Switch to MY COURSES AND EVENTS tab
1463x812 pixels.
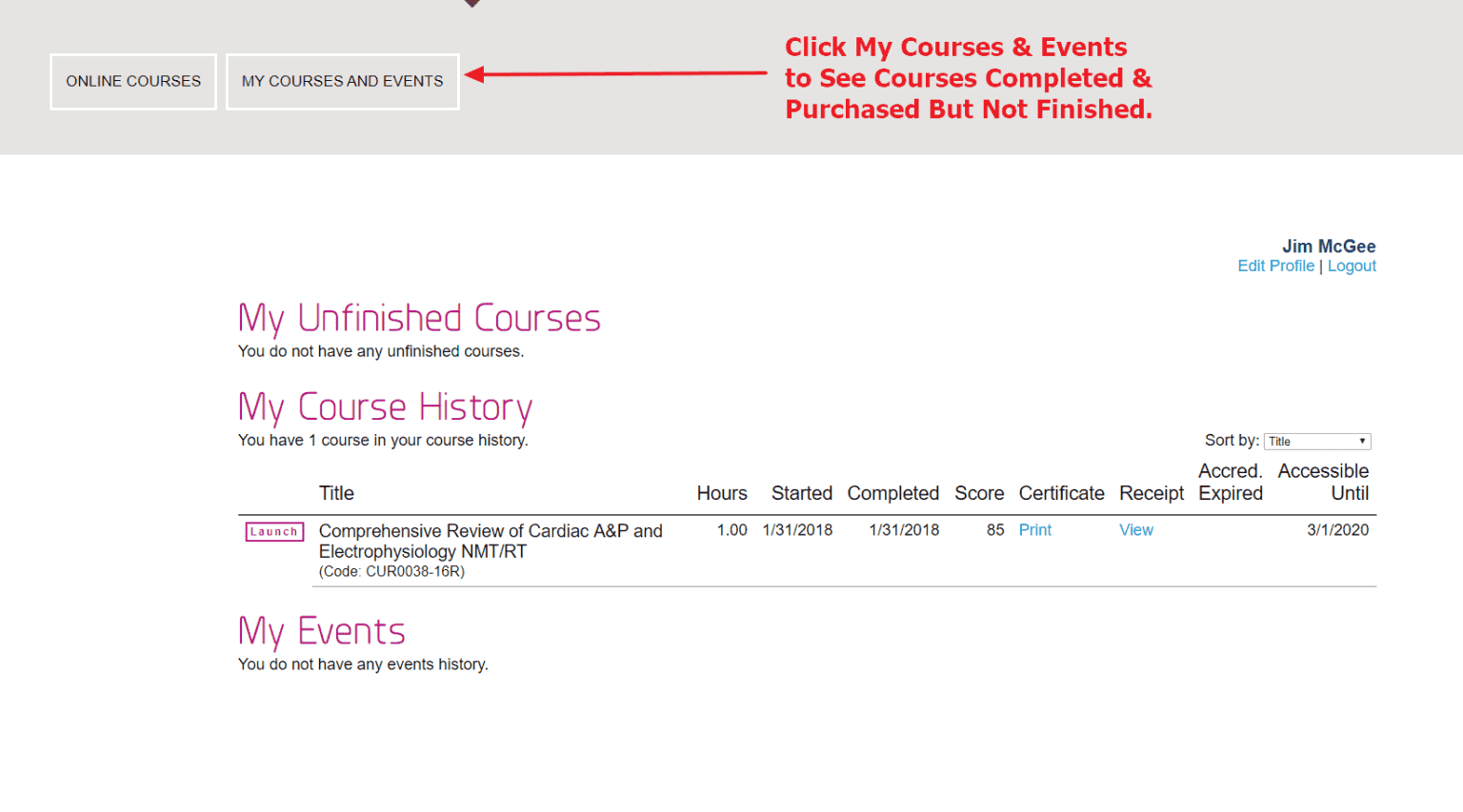[x=342, y=81]
